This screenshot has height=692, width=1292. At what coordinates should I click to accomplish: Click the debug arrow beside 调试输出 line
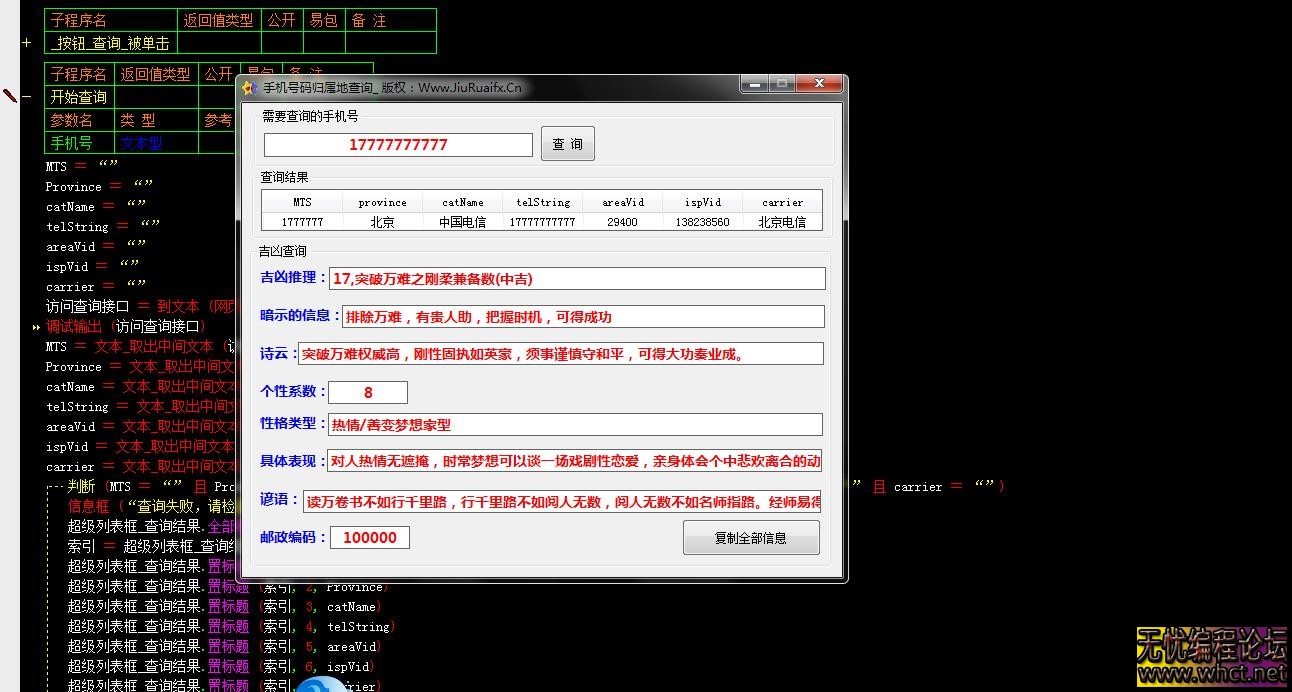tap(36, 327)
